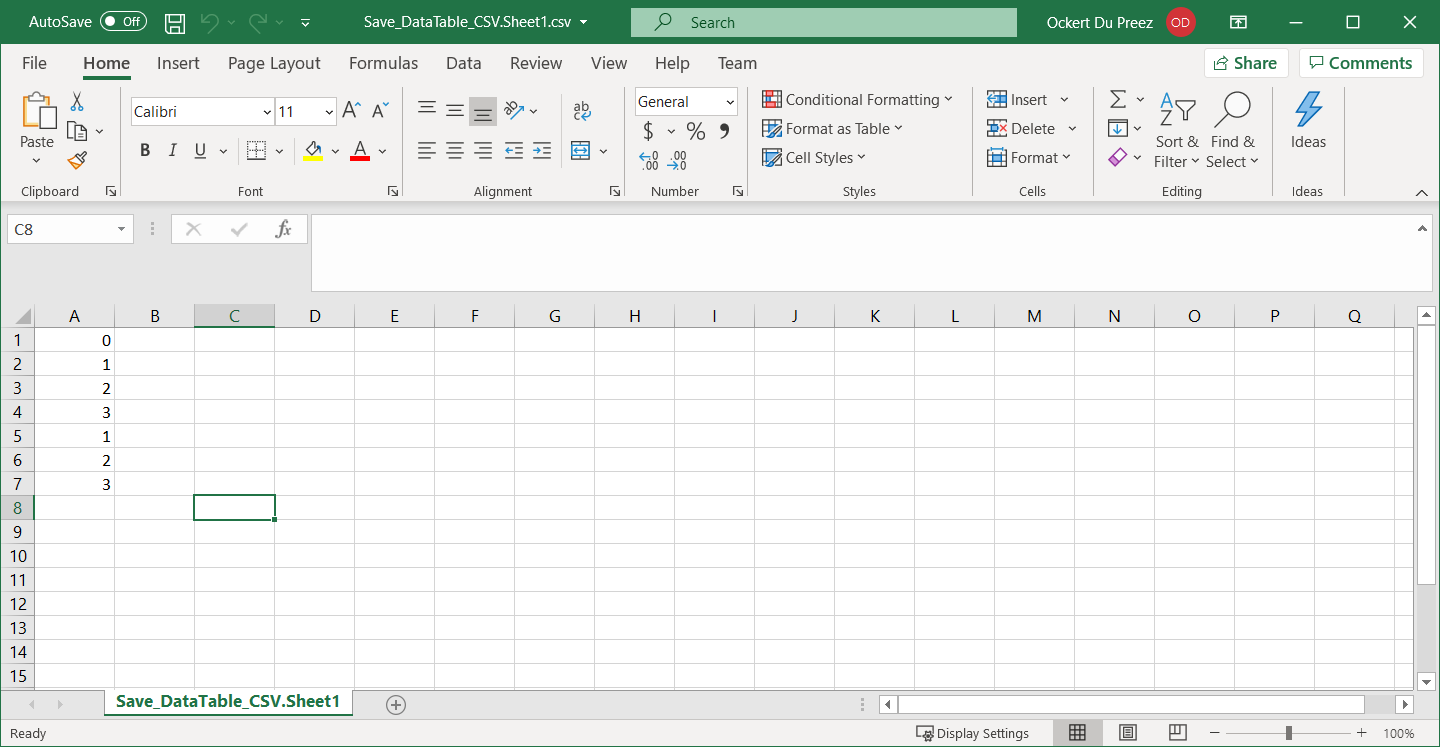Apply cell borders icon
The width and height of the screenshot is (1440, 747).
(x=256, y=151)
